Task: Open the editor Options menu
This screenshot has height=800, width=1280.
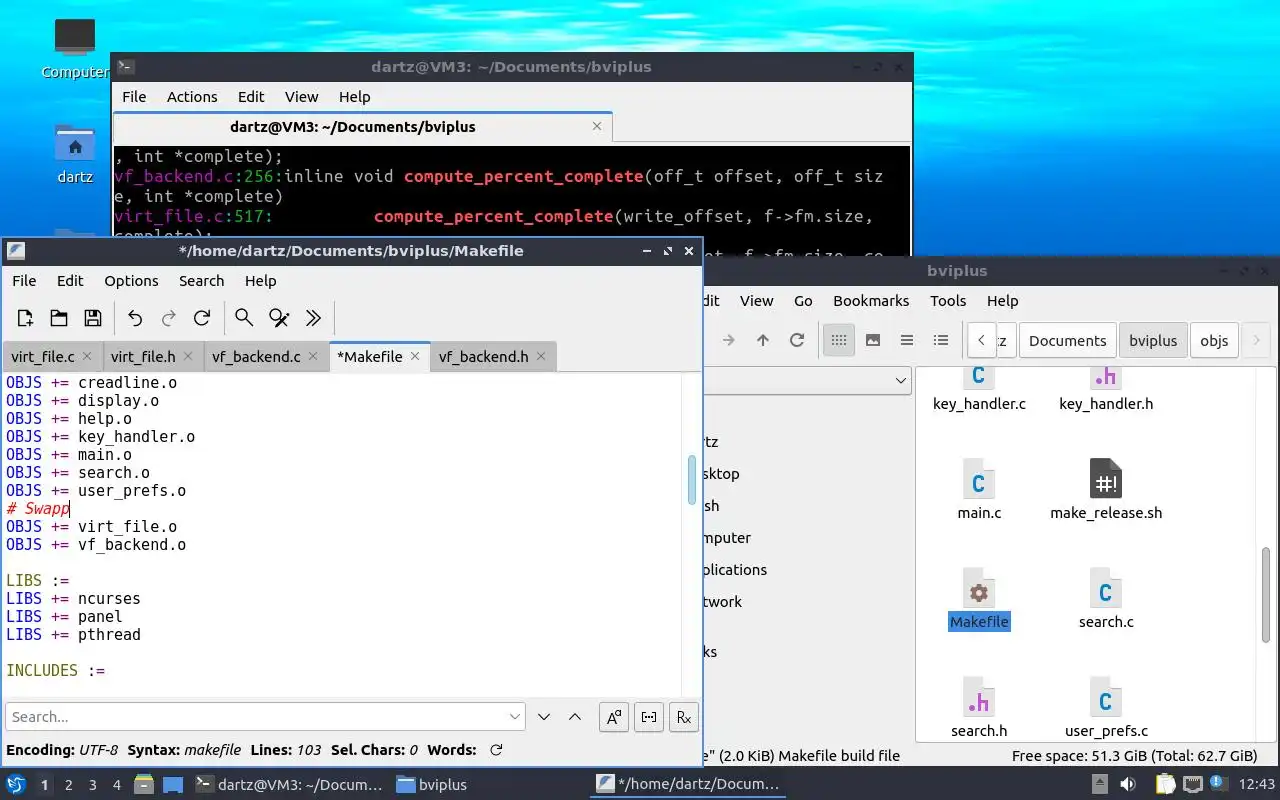Action: (x=131, y=281)
